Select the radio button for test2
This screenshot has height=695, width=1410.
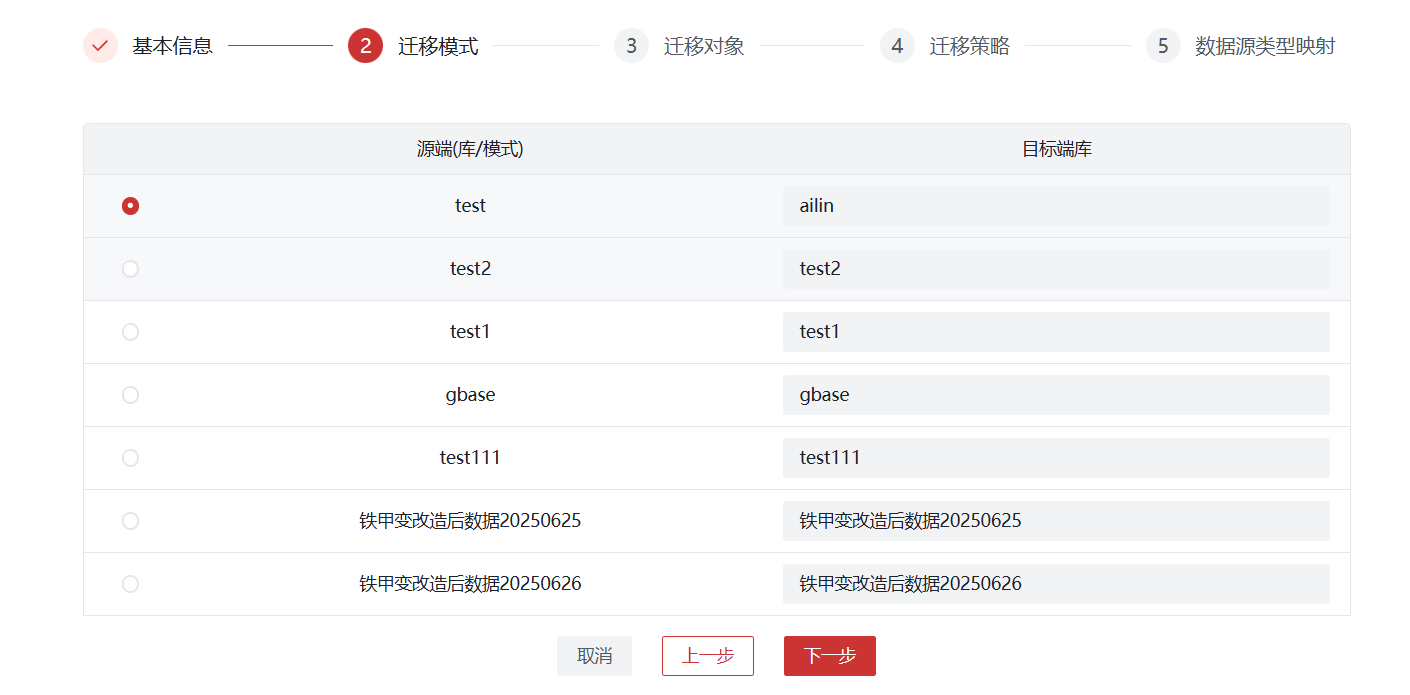tap(130, 269)
